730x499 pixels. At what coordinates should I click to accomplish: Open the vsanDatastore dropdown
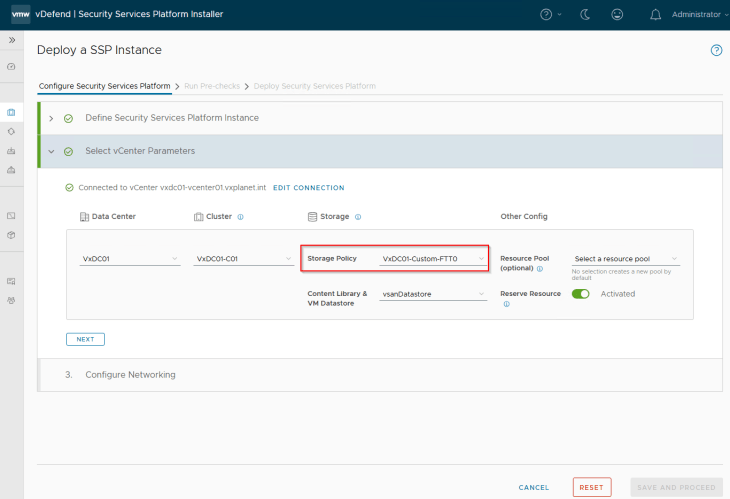click(433, 294)
